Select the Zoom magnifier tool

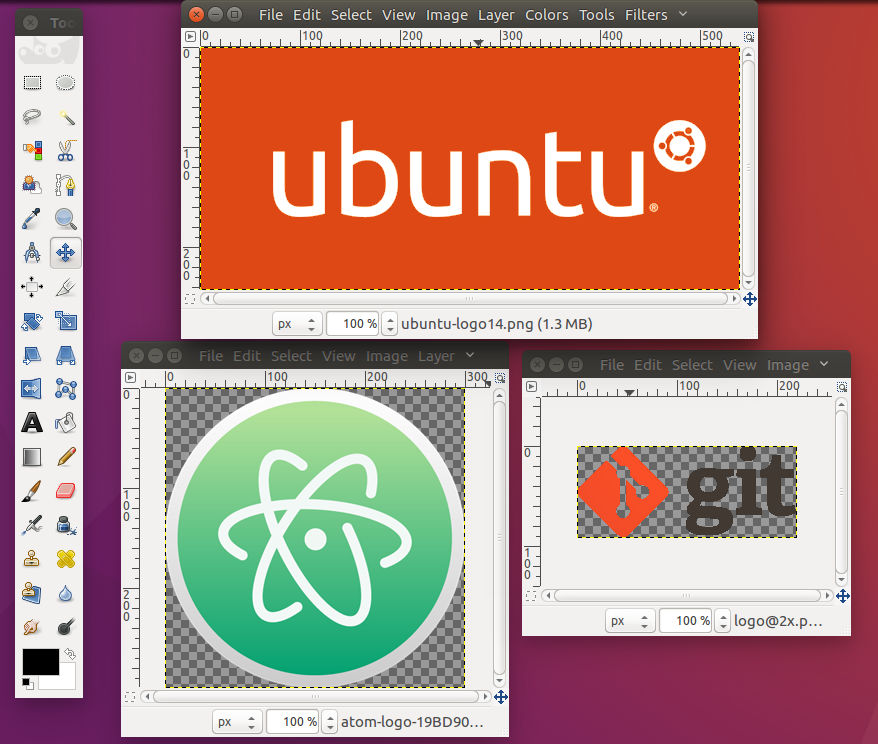[66, 219]
